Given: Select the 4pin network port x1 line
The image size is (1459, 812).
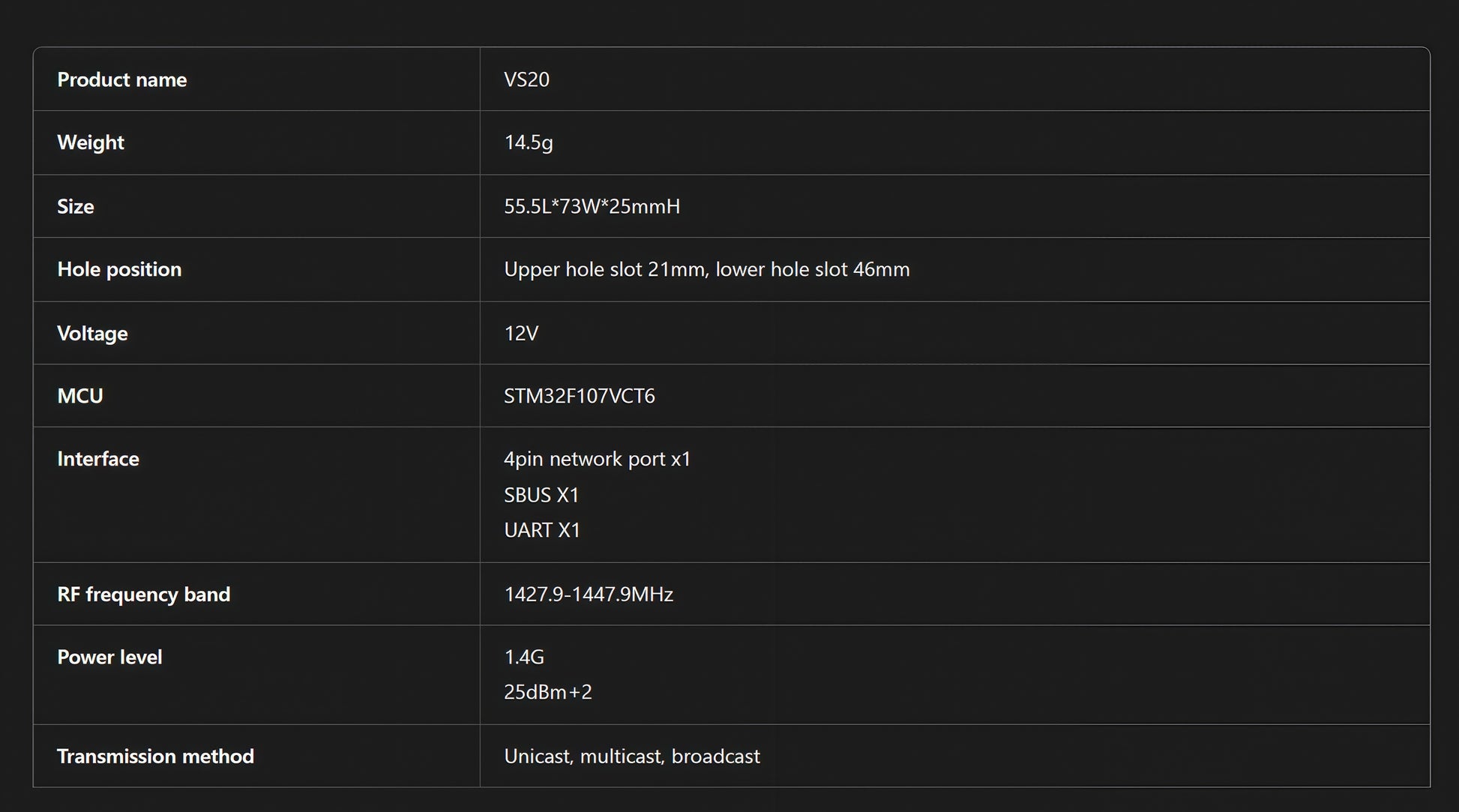Looking at the screenshot, I should point(598,459).
